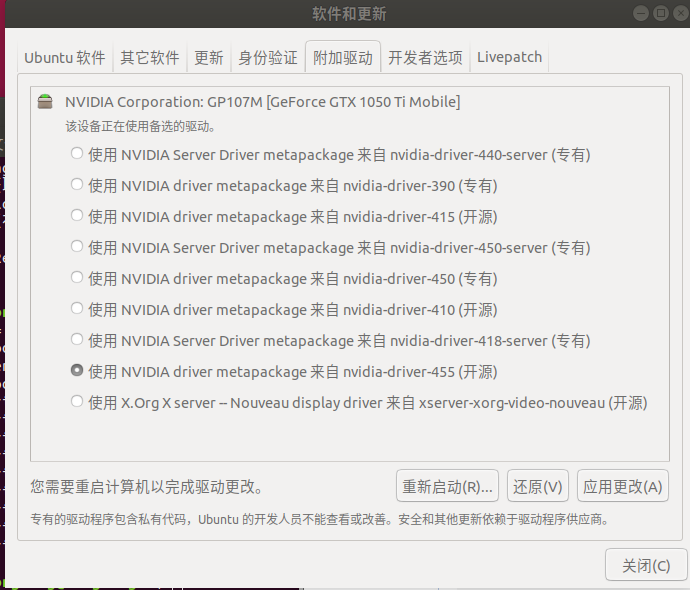The width and height of the screenshot is (690, 590).
Task: Open the 更新 tab
Action: click(x=209, y=57)
